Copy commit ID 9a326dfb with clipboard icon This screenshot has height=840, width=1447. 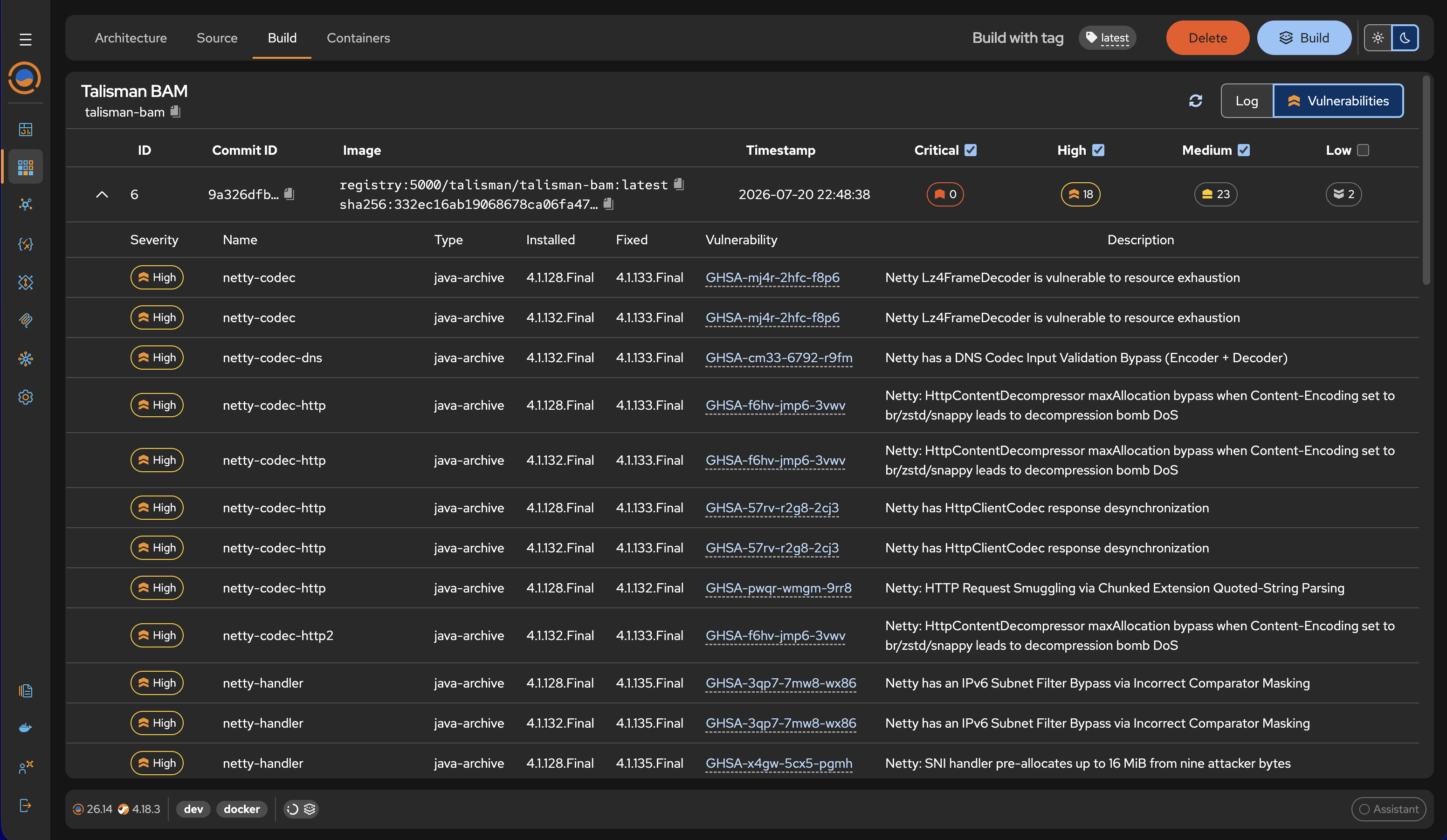(x=289, y=194)
